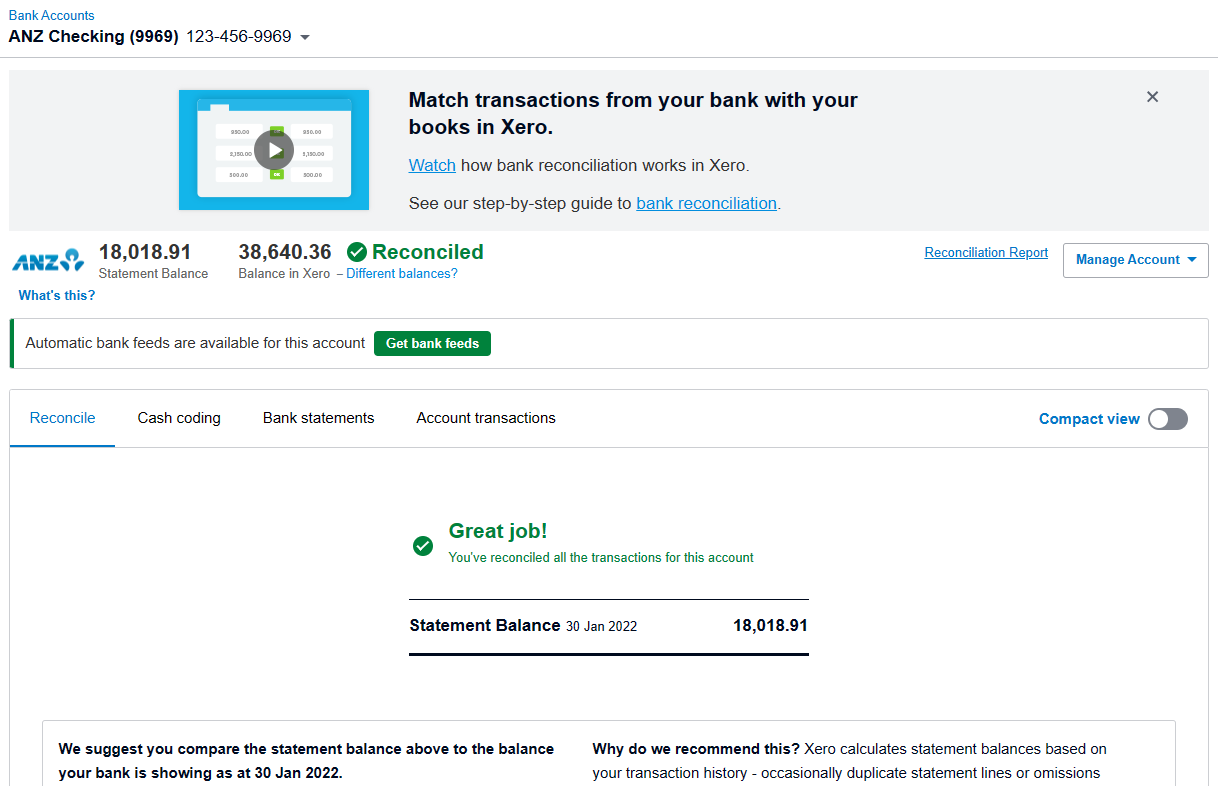The width and height of the screenshot is (1218, 786).
Task: Open the Reconciliation Report link
Action: click(x=986, y=253)
